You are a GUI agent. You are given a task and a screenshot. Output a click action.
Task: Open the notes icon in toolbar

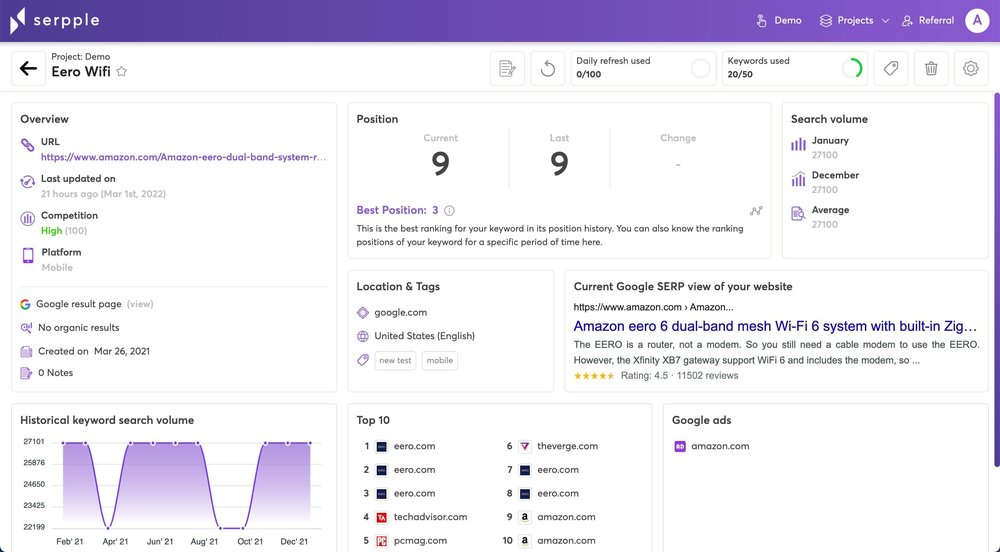508,68
